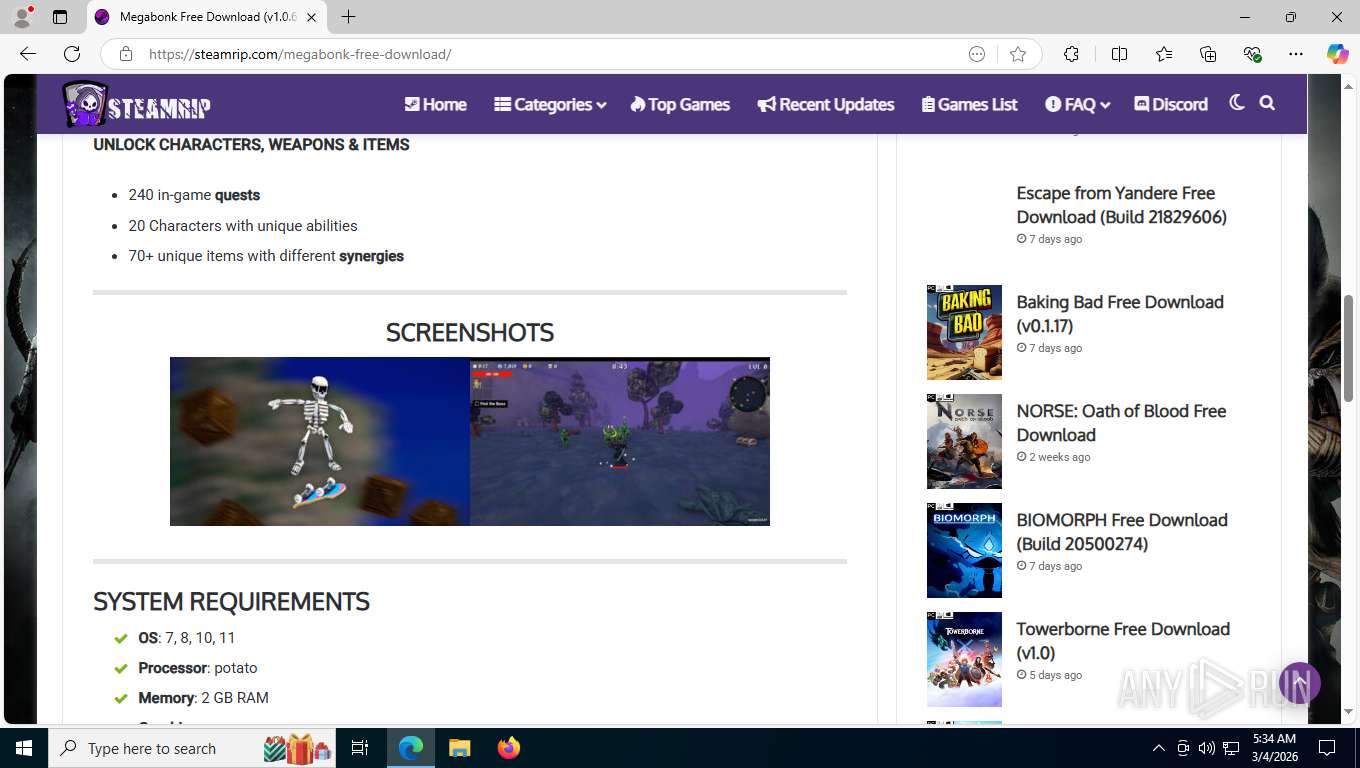Open the Favorites list icon
The height and width of the screenshot is (768, 1360).
(1164, 54)
